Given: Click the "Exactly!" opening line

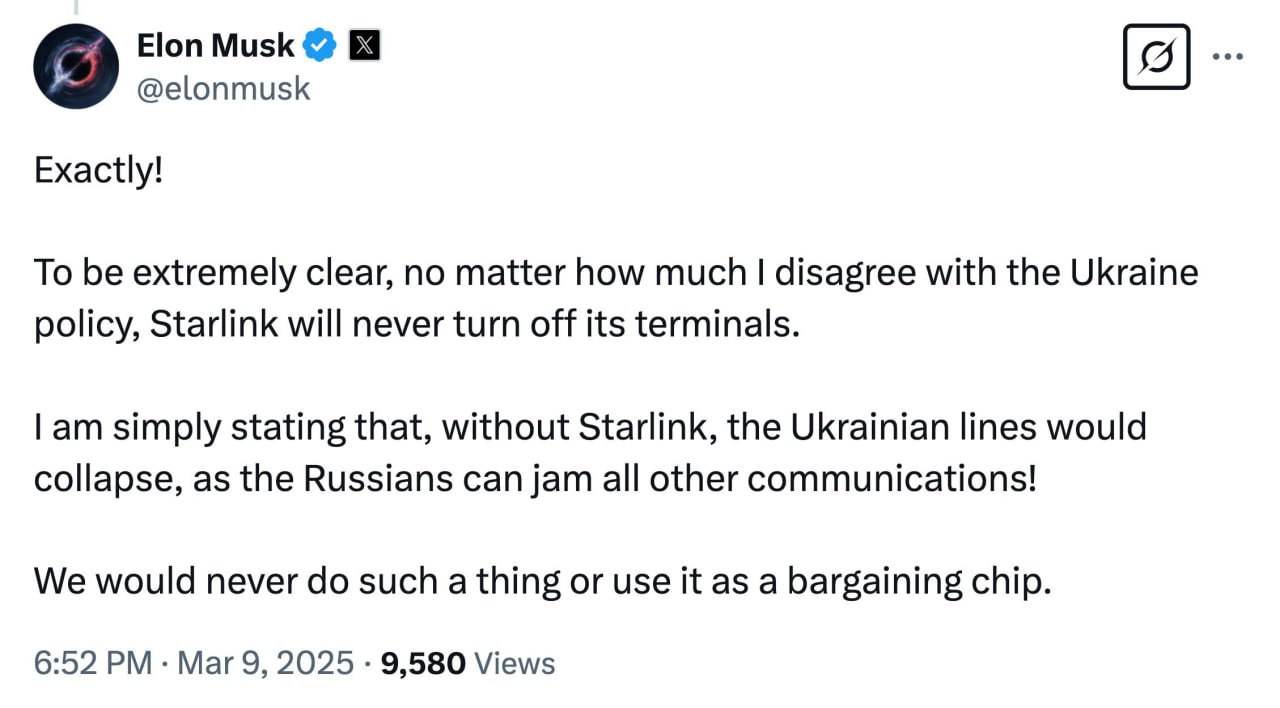Looking at the screenshot, I should 98,171.
